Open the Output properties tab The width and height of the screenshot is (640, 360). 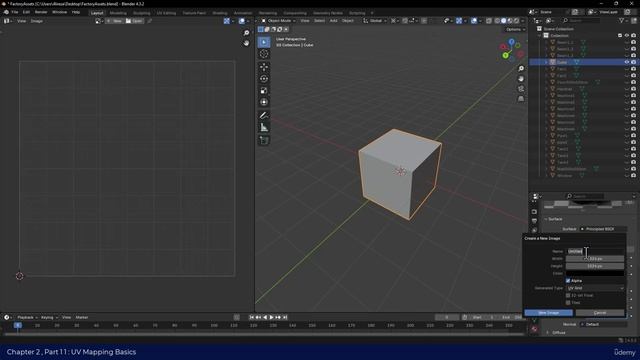click(x=534, y=221)
